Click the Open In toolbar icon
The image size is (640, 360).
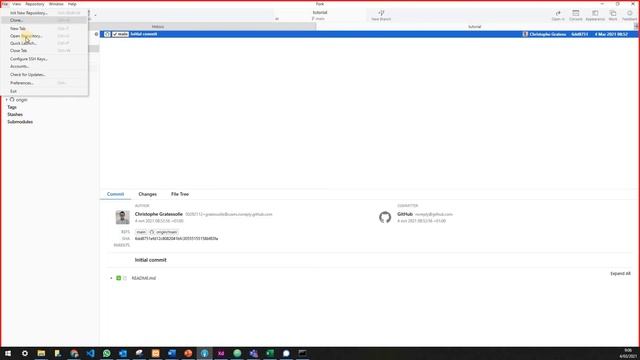tap(558, 15)
